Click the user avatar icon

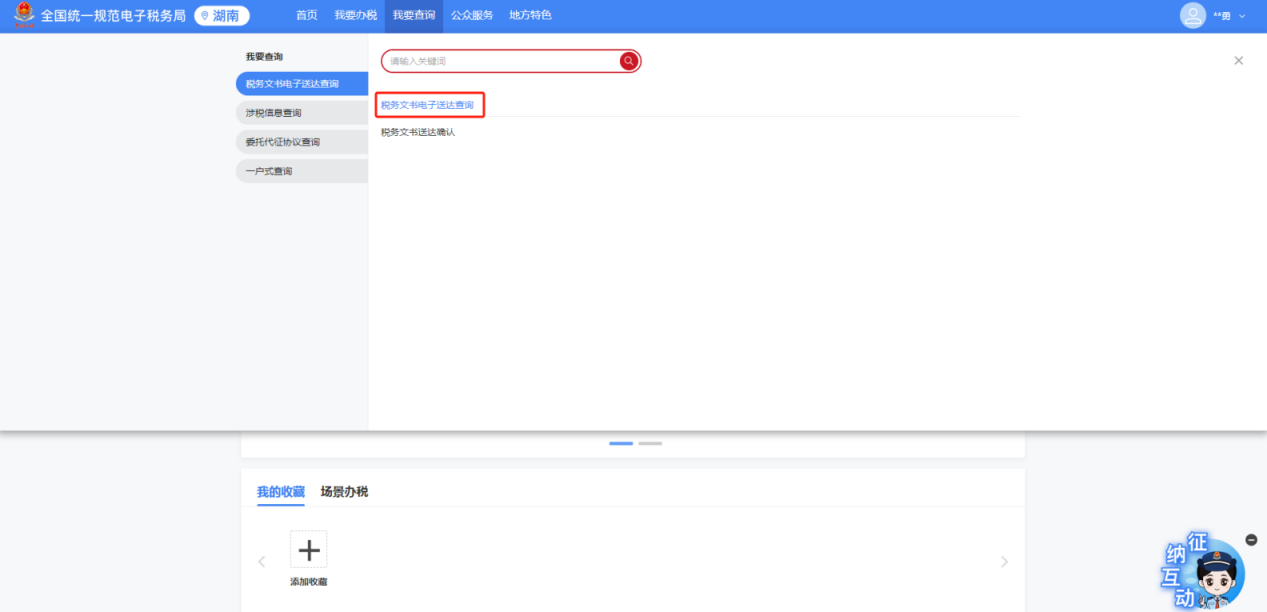[x=1192, y=15]
